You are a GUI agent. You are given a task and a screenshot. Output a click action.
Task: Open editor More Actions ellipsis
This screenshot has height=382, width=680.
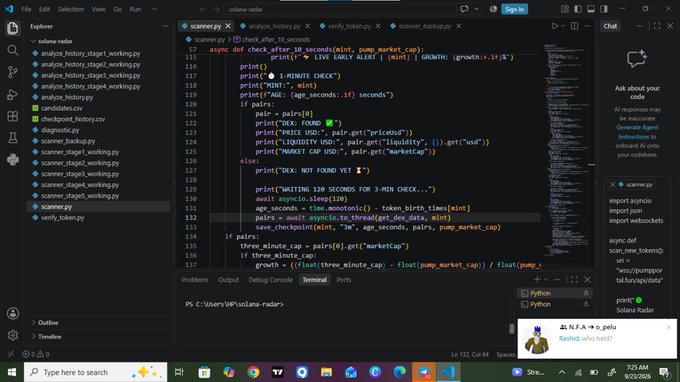tap(587, 26)
